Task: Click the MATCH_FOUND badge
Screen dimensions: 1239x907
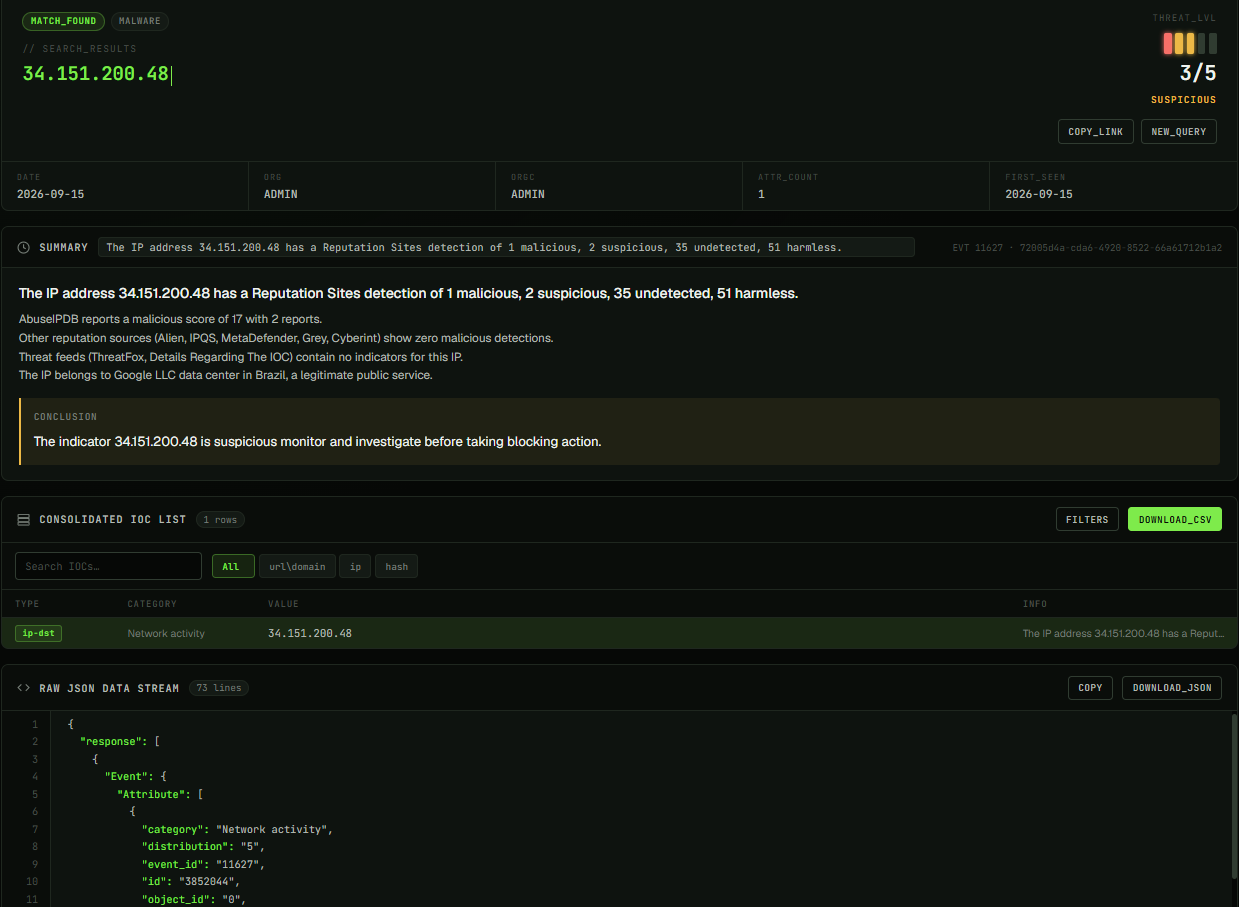Action: pyautogui.click(x=64, y=21)
